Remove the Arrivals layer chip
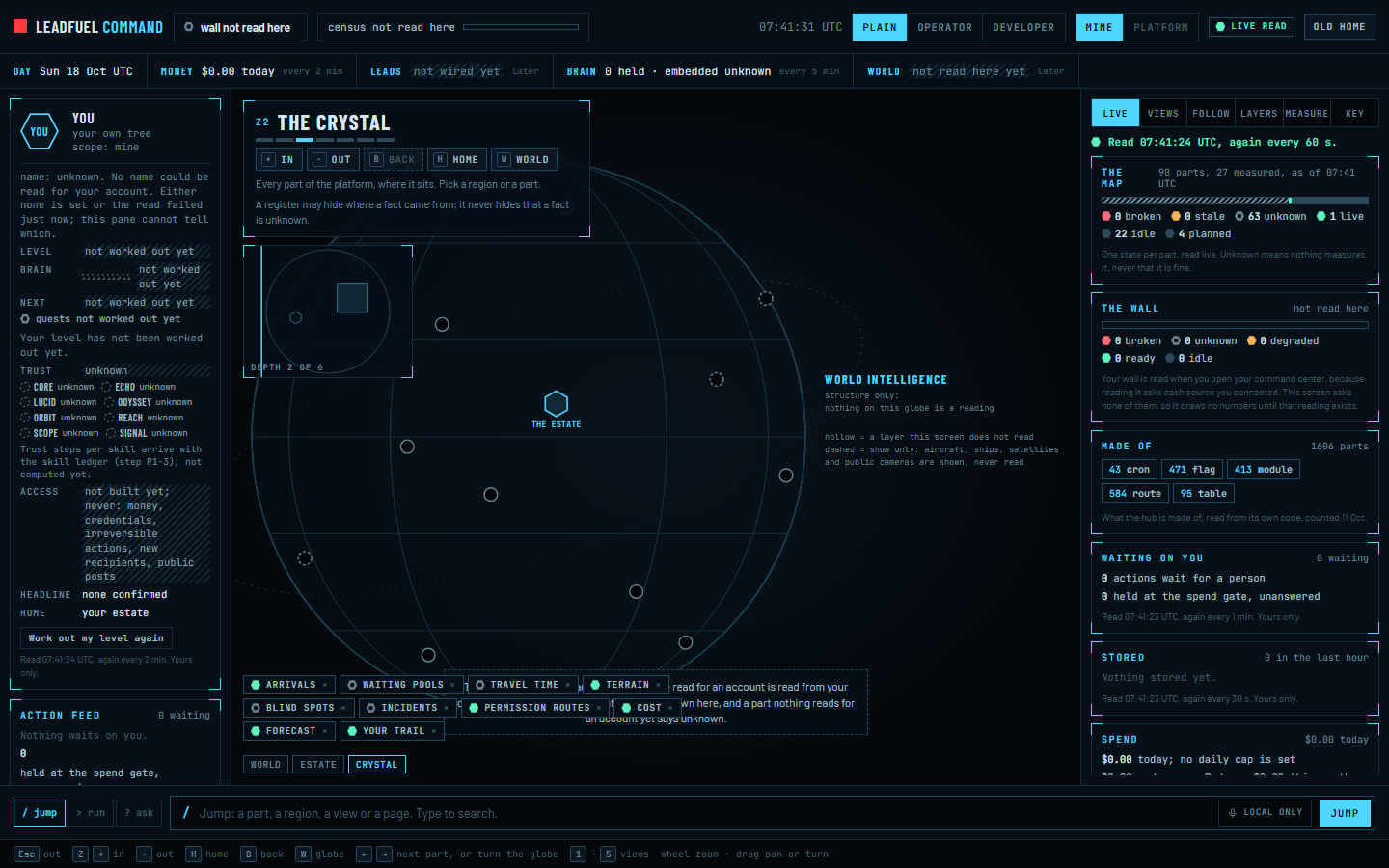Screen dimensions: 1389x868 (x=325, y=685)
